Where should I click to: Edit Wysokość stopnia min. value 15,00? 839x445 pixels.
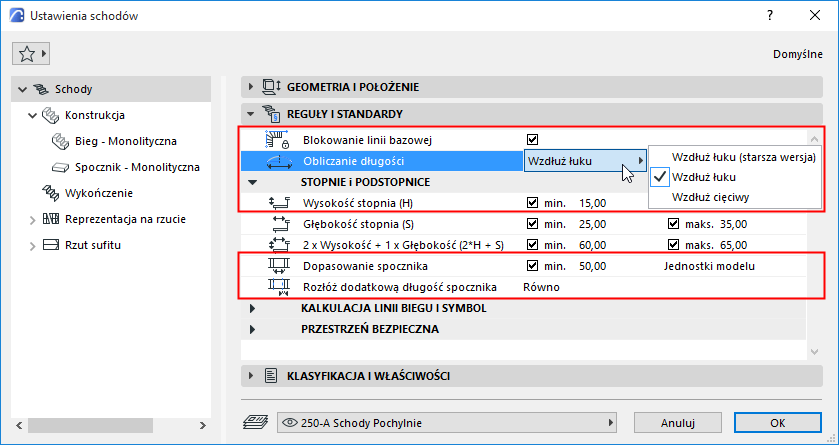coord(592,203)
